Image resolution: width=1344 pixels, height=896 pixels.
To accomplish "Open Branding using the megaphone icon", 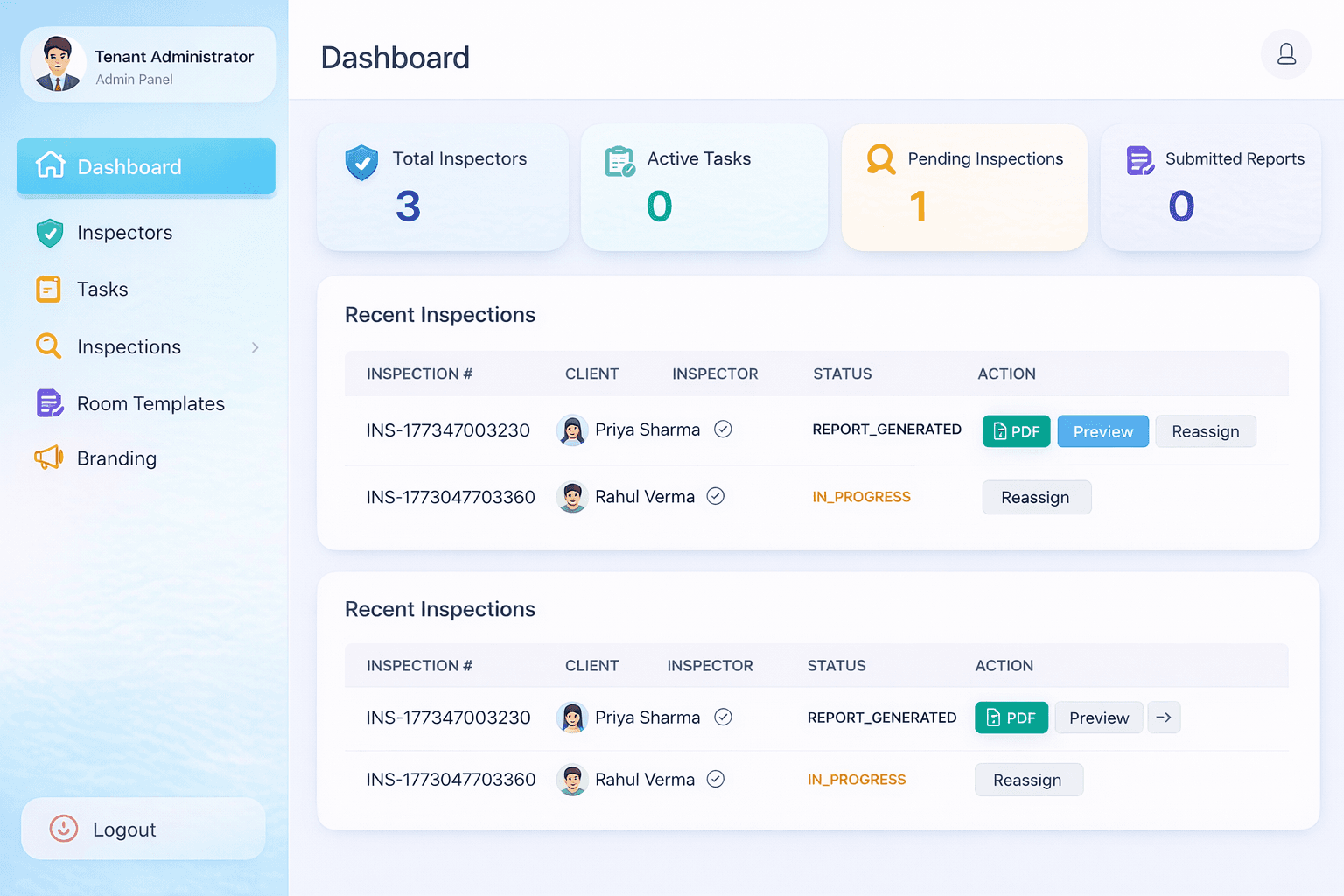I will (48, 458).
